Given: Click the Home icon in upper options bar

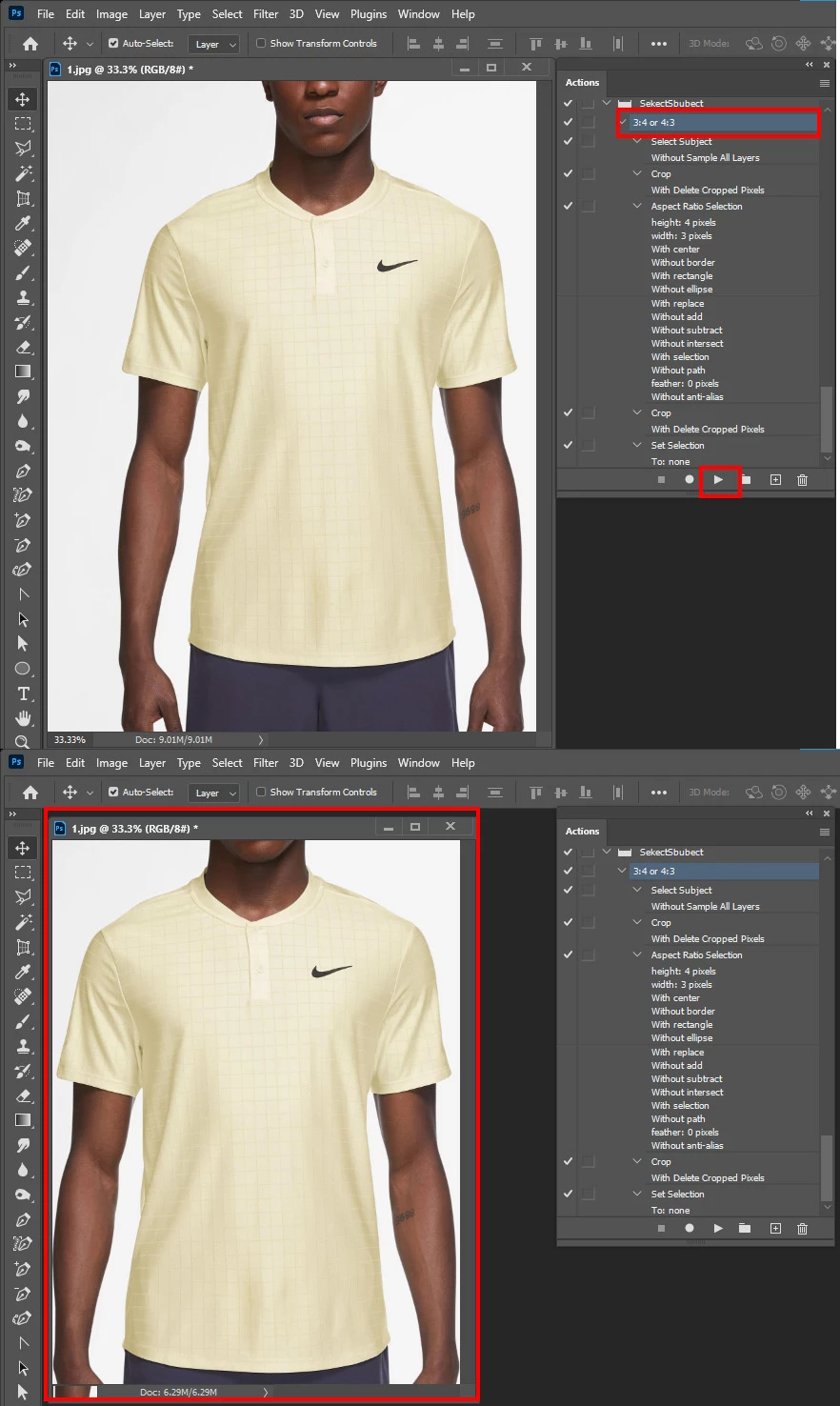Looking at the screenshot, I should click(x=30, y=43).
